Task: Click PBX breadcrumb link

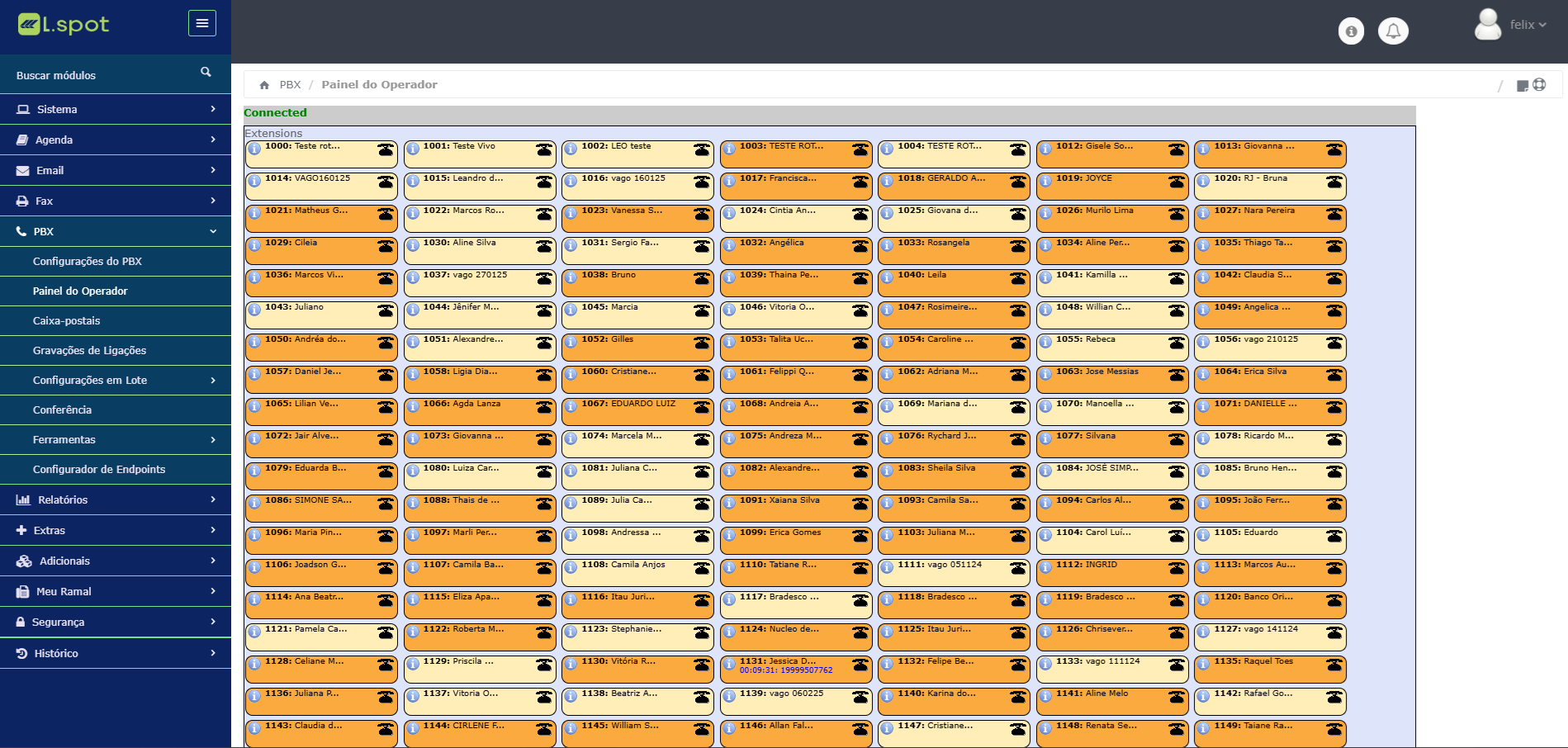Action: (290, 85)
